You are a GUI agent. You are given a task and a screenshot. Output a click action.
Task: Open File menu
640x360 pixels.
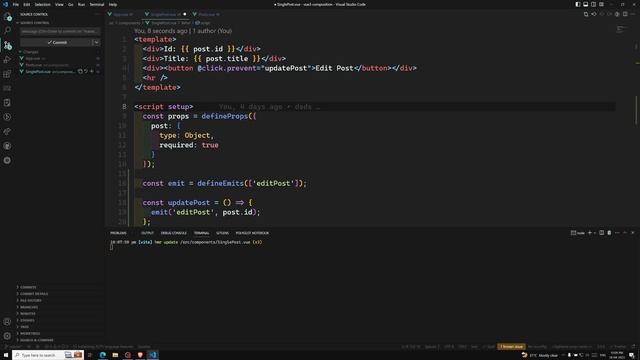point(16,4)
